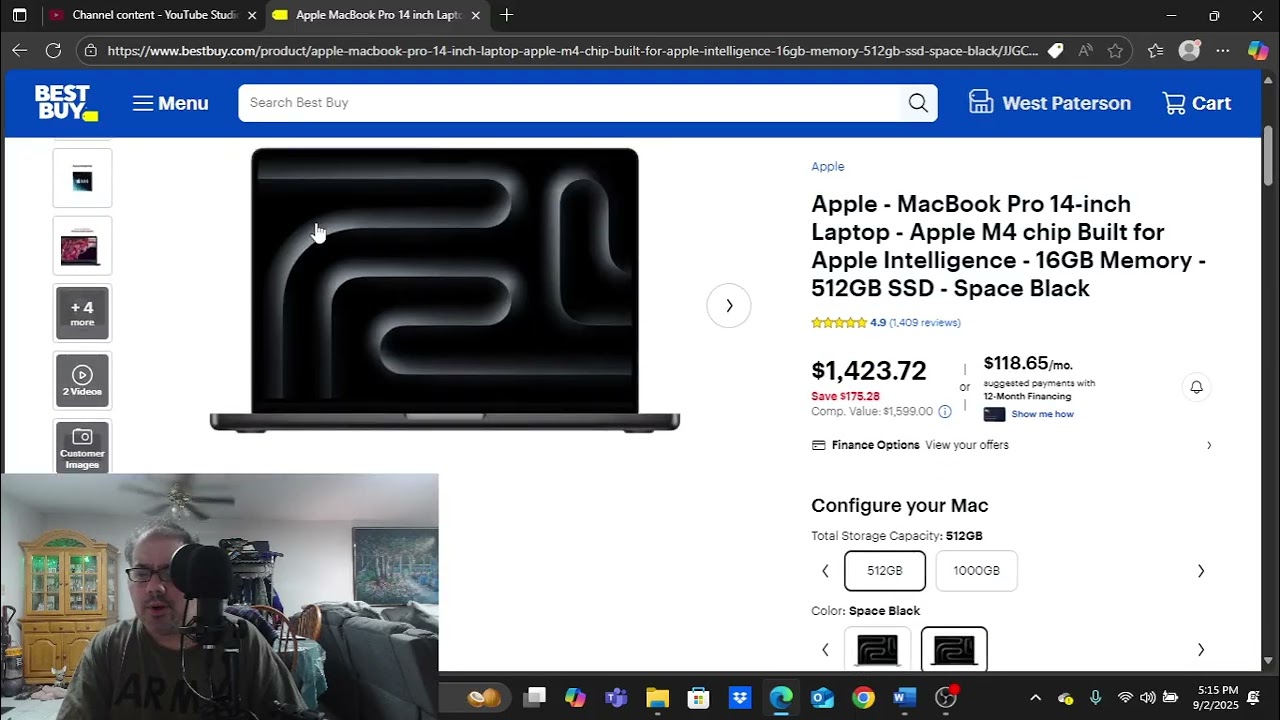Click the Apple brand link
The image size is (1280, 720).
[827, 166]
